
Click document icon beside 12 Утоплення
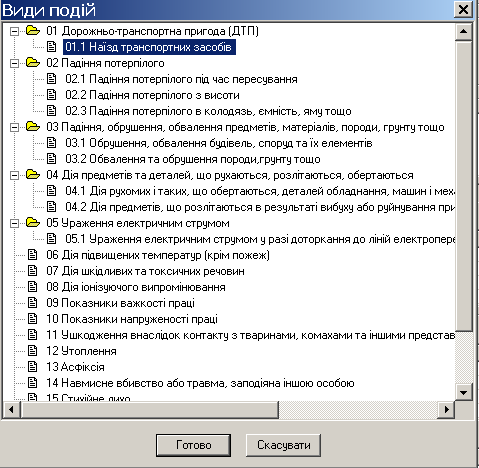pyautogui.click(x=33, y=351)
